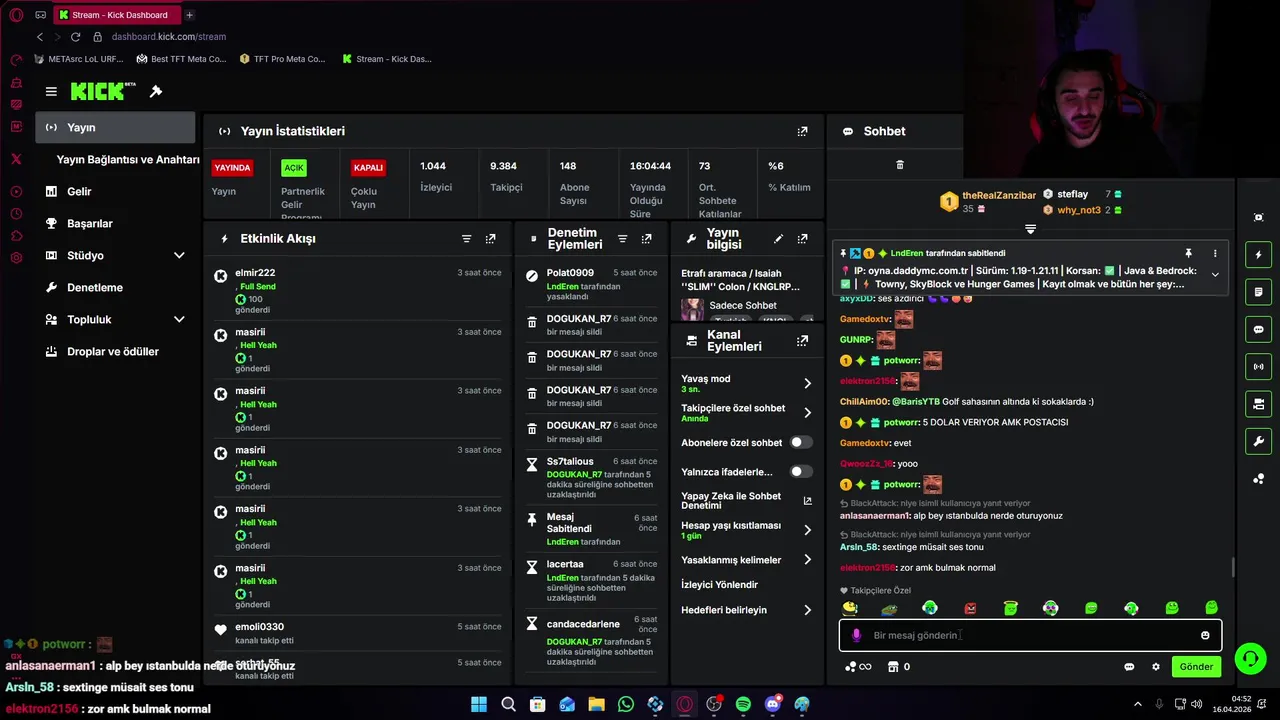Click the document icon in right sidebar
This screenshot has width=1280, height=720.
tap(1258, 292)
